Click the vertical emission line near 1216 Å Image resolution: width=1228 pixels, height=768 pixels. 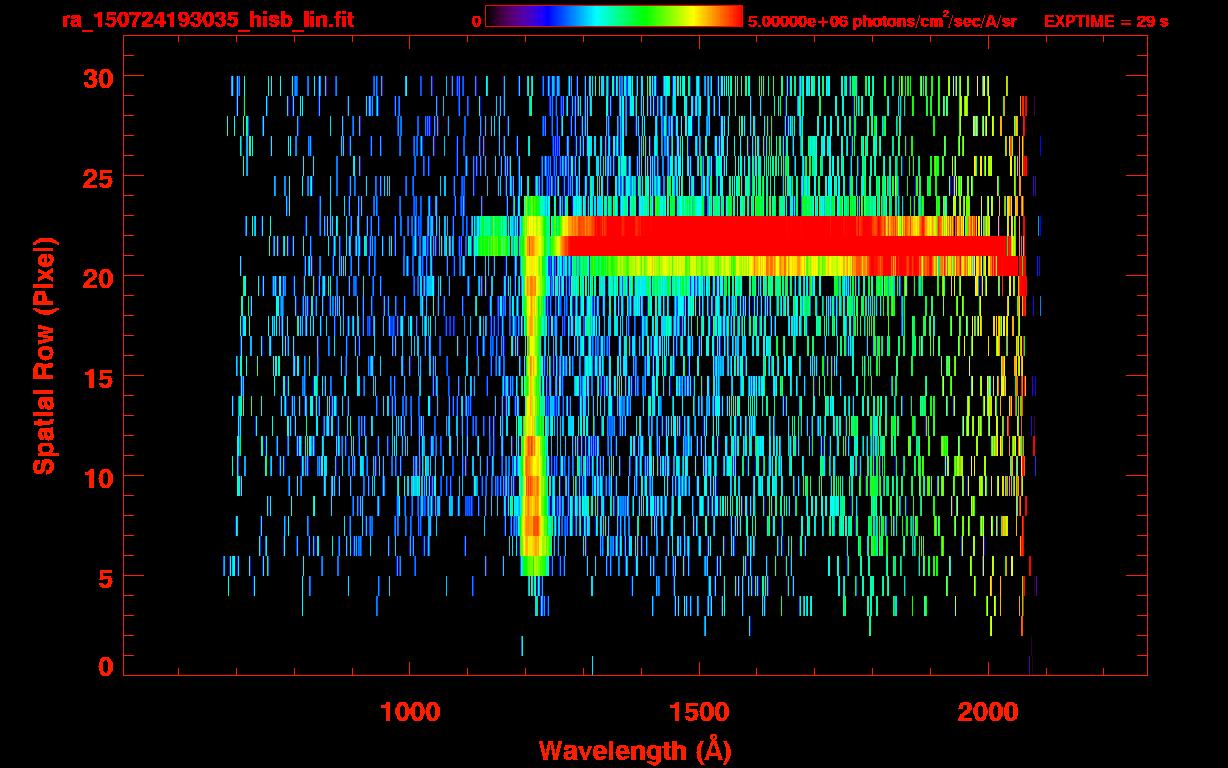click(534, 385)
